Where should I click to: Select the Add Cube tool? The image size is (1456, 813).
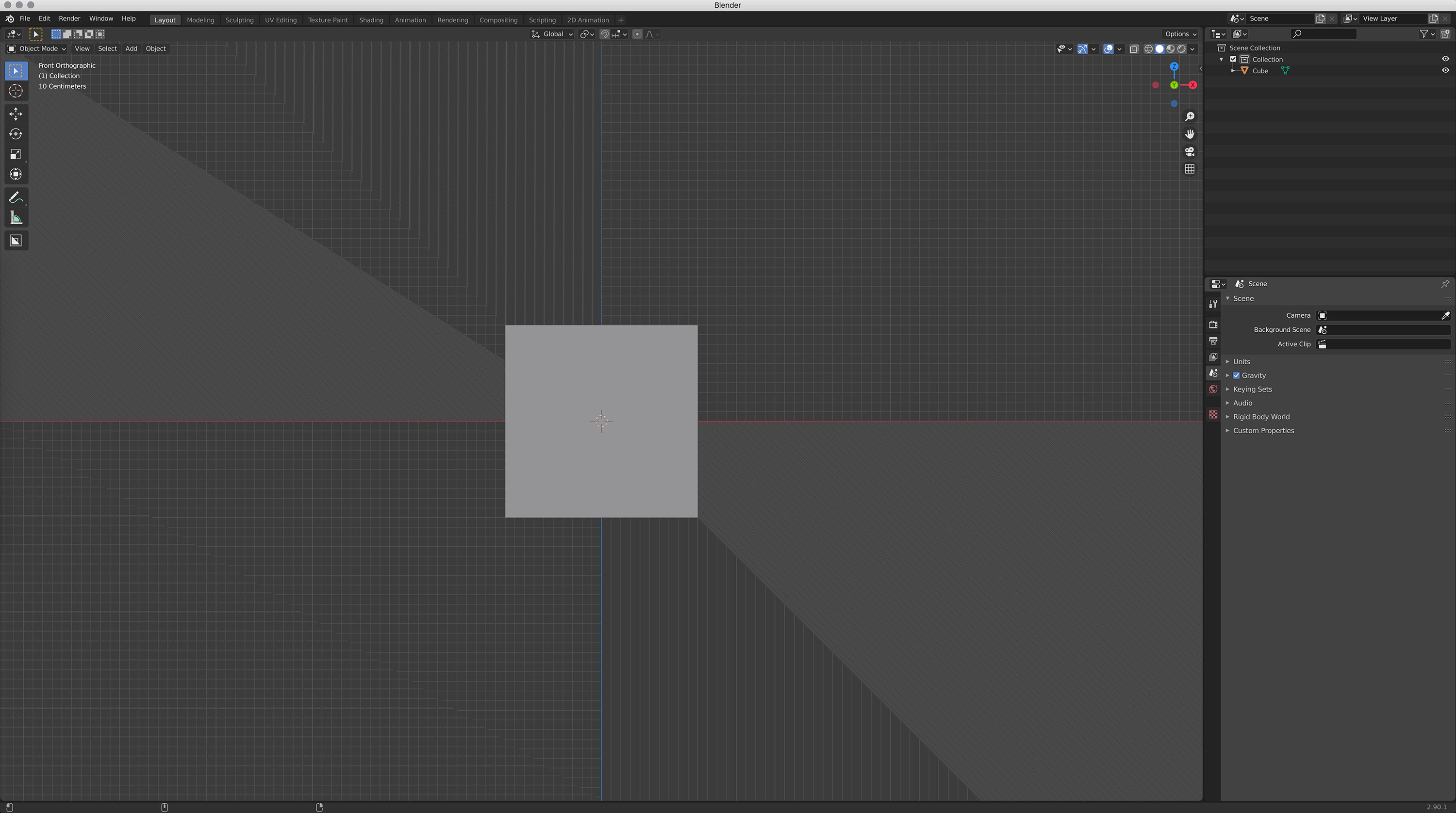[16, 241]
